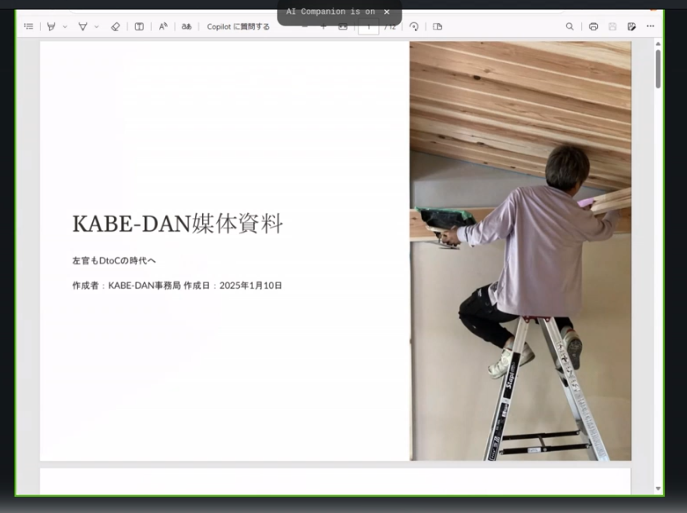Click the Save As icon
687x513 pixels.
[x=631, y=27]
